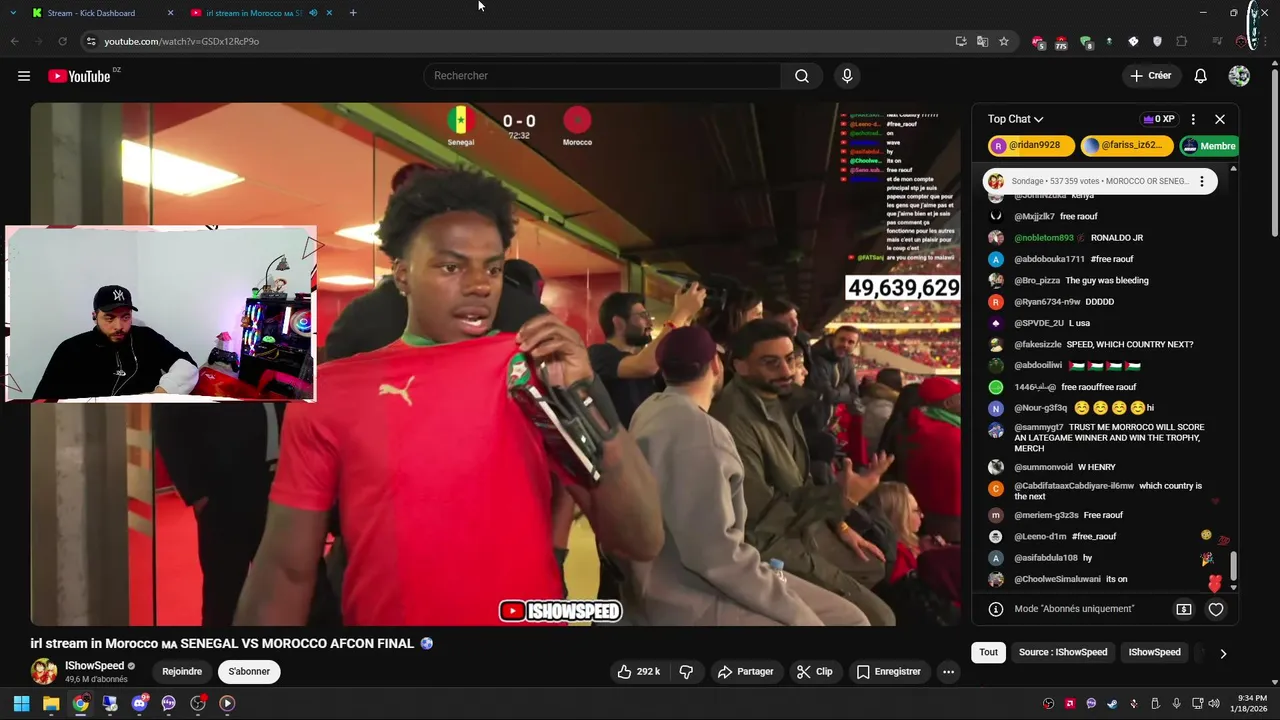Close the Kick Dashboard tab

[x=170, y=13]
